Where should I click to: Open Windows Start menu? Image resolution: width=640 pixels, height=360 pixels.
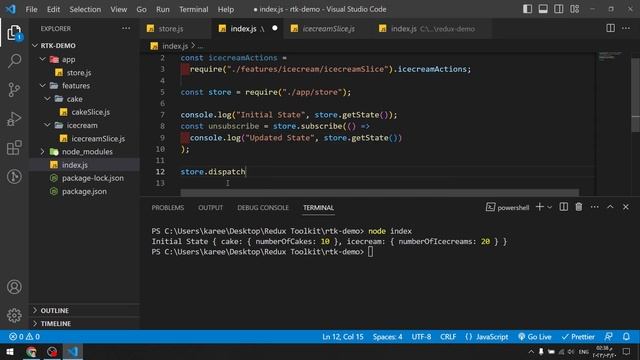pos(10,351)
